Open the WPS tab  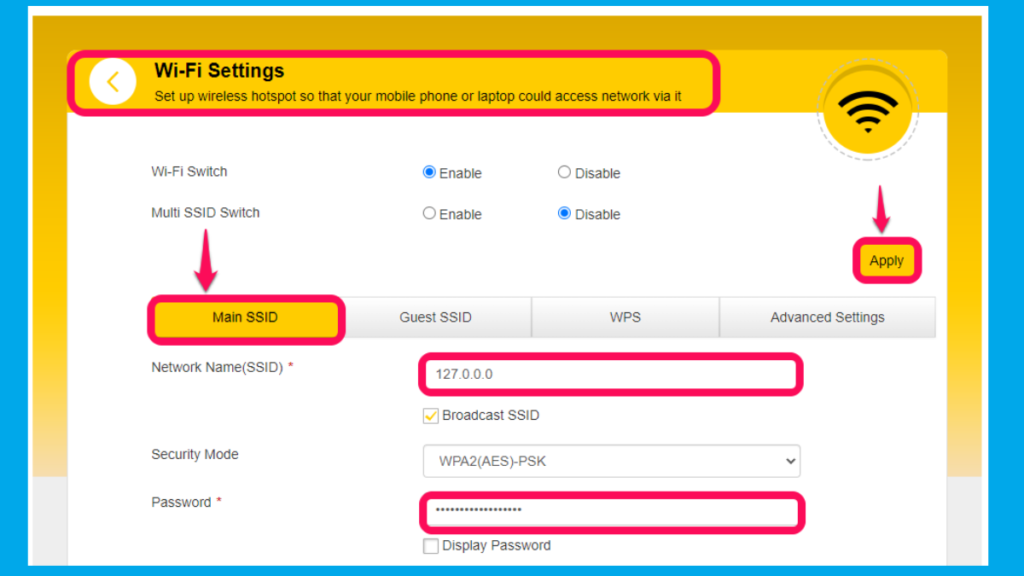tap(625, 317)
